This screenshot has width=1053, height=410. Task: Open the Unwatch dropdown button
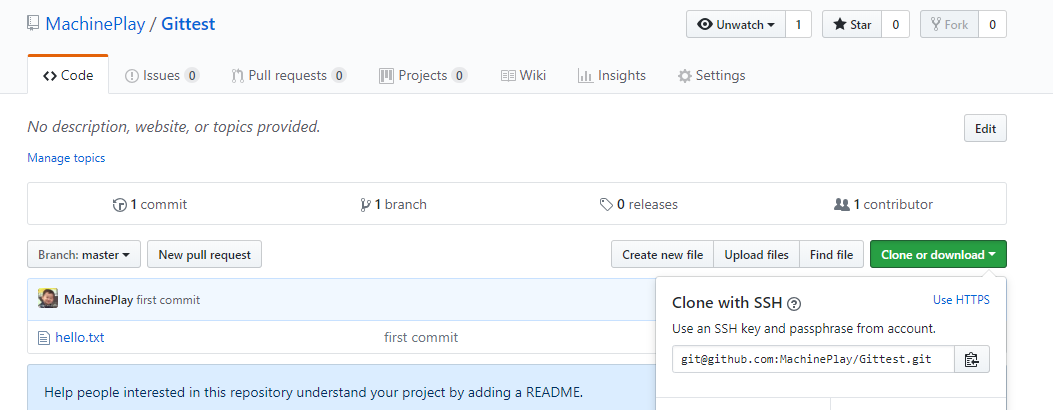tap(735, 24)
